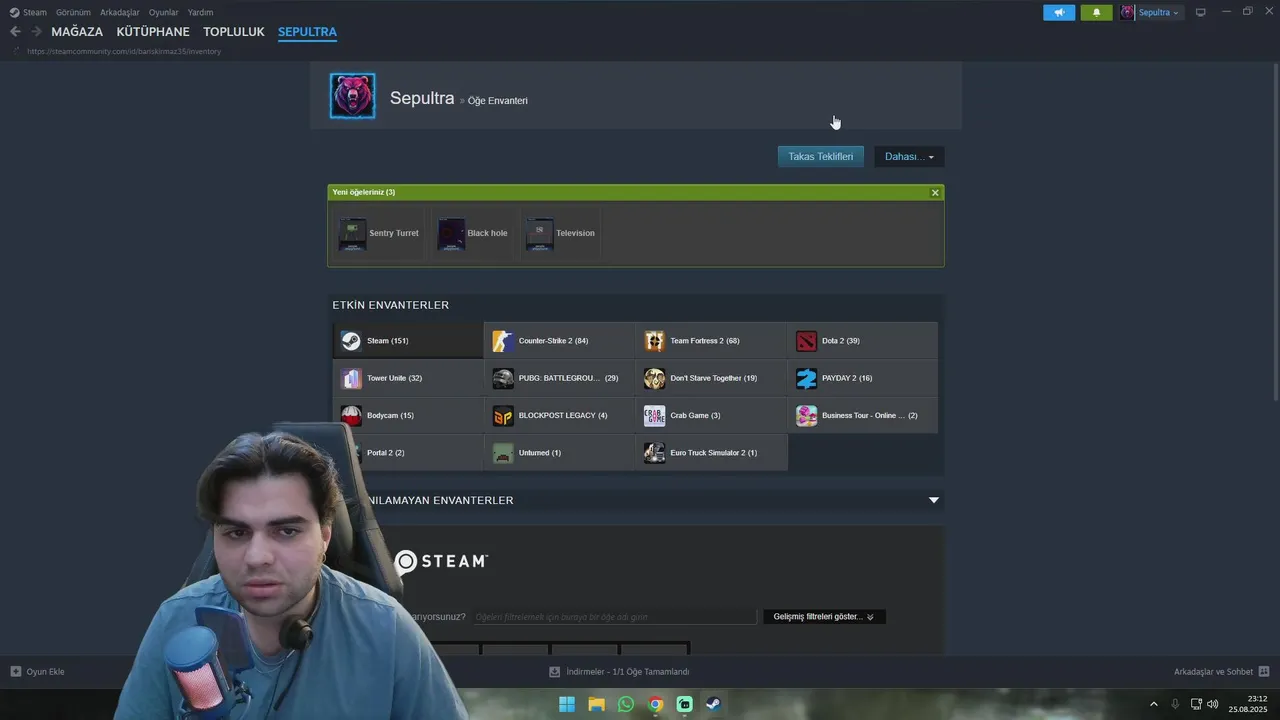
Task: Open Don't Starve Together inventory icon
Action: point(654,378)
